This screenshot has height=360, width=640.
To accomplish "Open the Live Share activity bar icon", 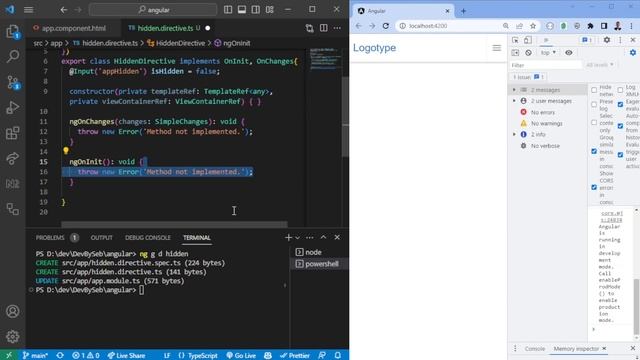I will click(13, 158).
